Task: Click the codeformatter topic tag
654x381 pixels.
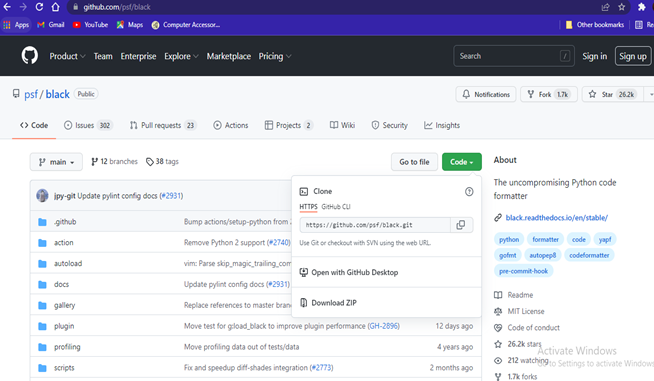Action: (589, 255)
